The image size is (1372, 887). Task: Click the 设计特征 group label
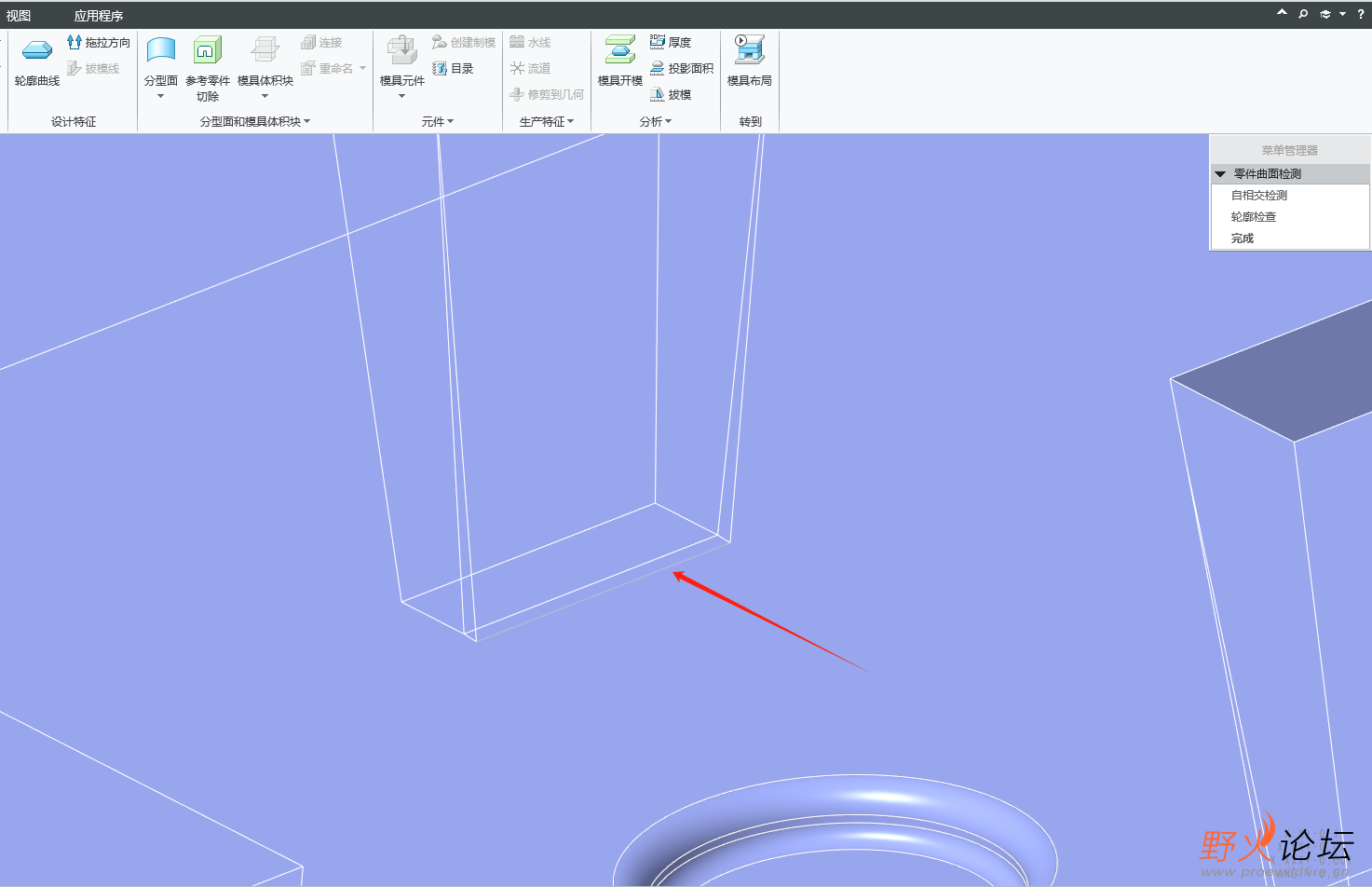[x=74, y=121]
